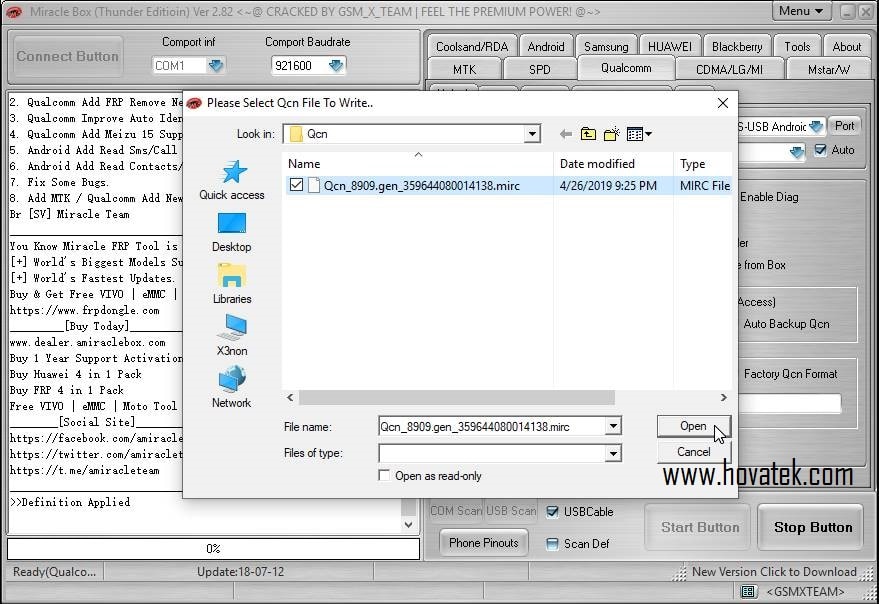The width and height of the screenshot is (879, 604).
Task: Open the Files of type dropdown
Action: (x=613, y=453)
